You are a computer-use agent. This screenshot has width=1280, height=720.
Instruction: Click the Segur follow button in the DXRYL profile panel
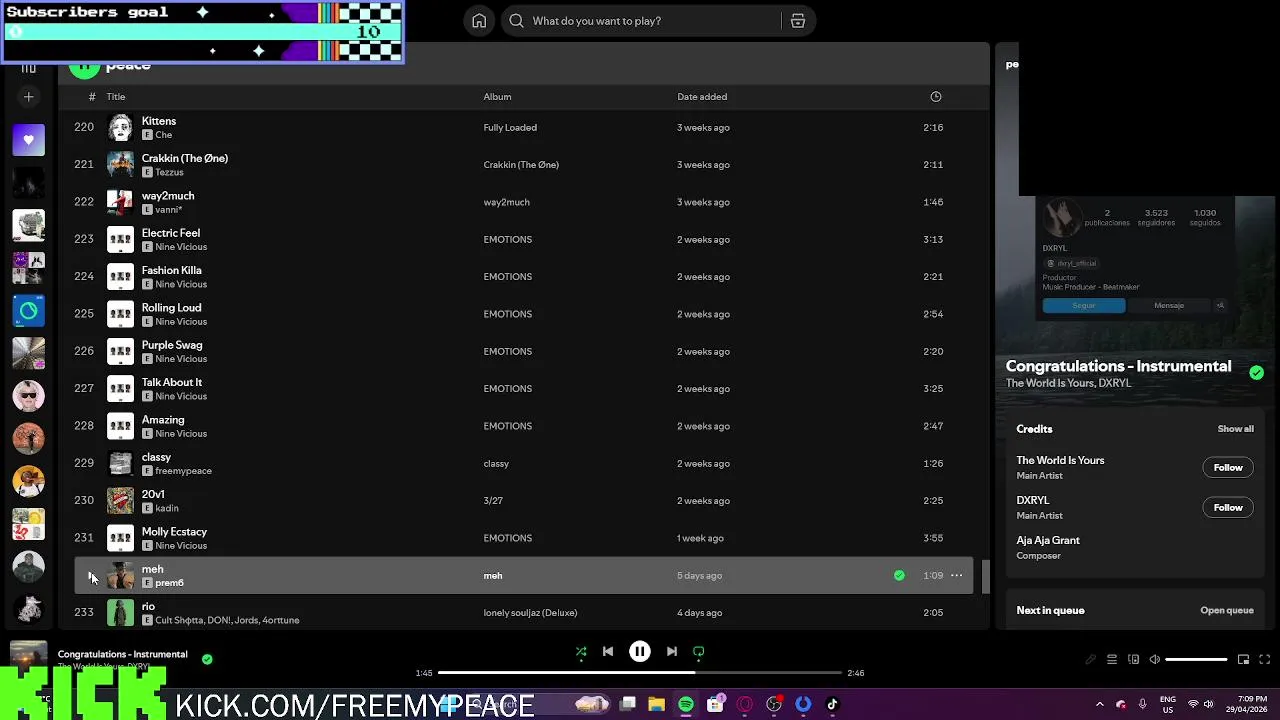tap(1084, 306)
